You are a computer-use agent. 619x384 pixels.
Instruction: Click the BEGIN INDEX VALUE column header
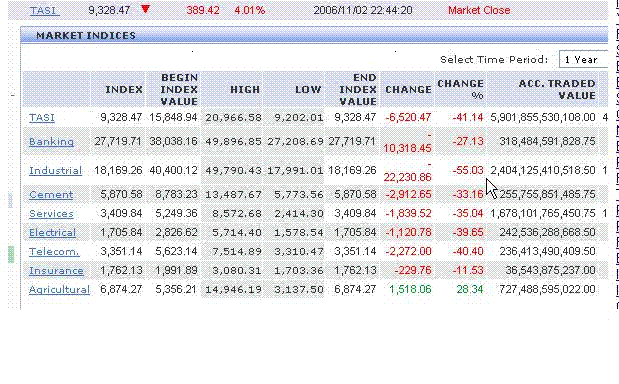tap(179, 90)
